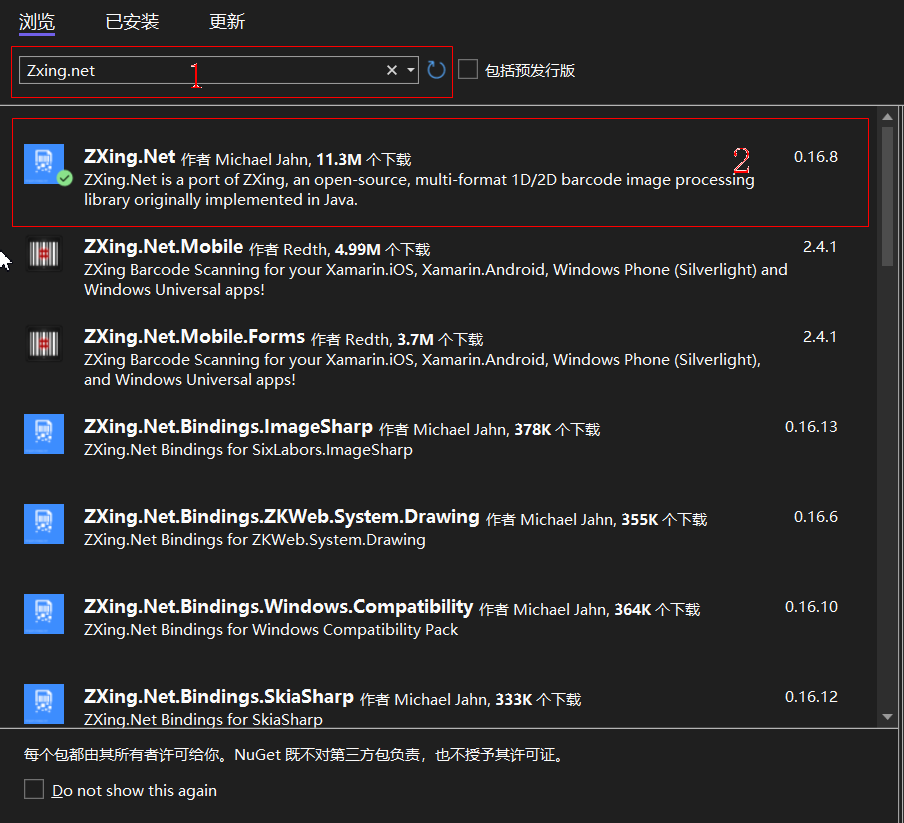Click the 333K downloads author line
The width and height of the screenshot is (904, 823).
coord(470,700)
